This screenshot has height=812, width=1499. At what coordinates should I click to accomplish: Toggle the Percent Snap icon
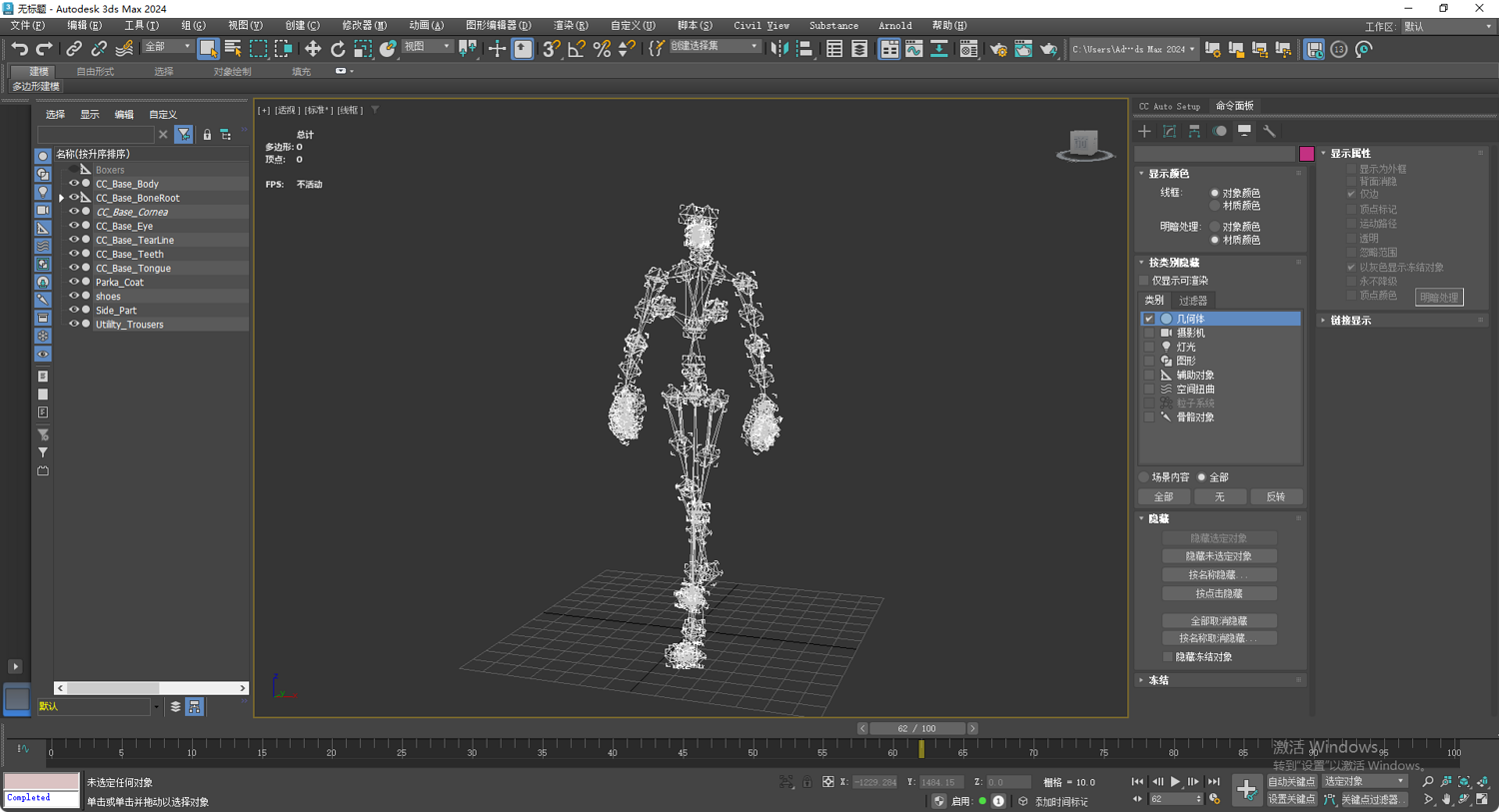(602, 48)
